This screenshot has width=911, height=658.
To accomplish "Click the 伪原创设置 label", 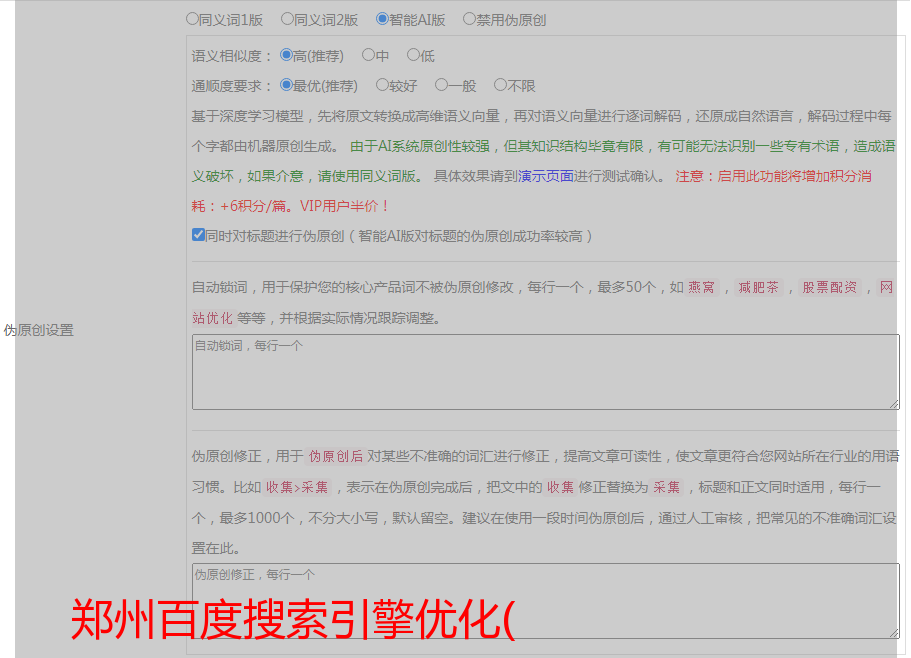I will [38, 330].
